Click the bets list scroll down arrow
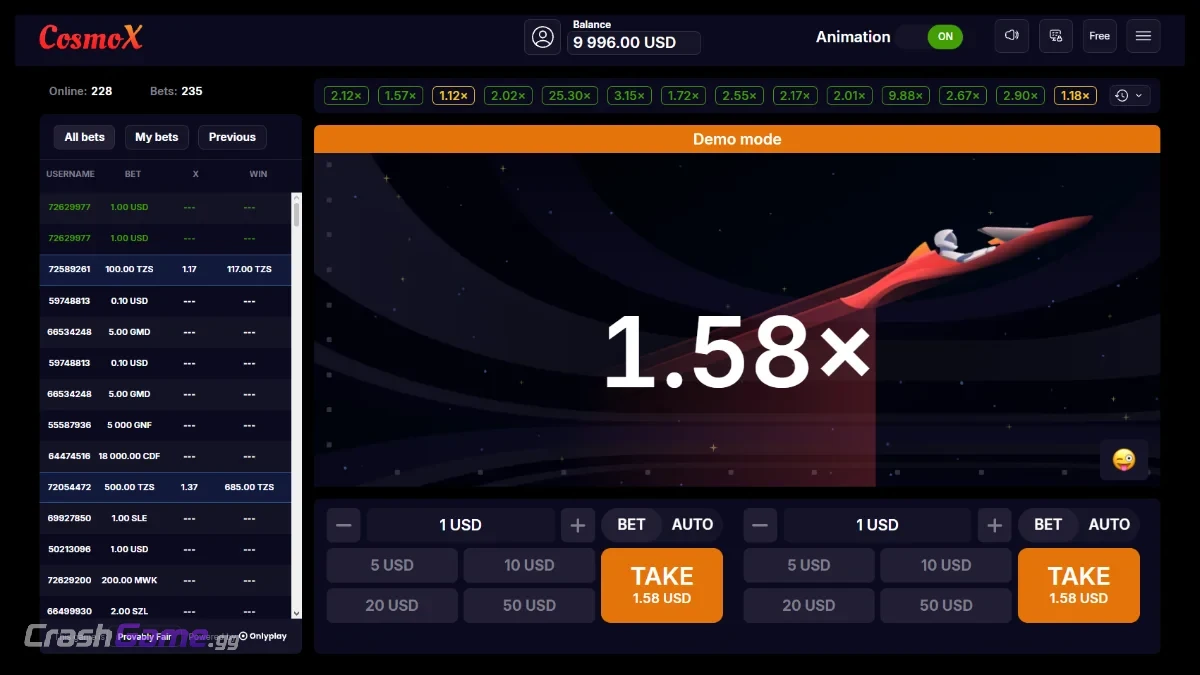 tap(296, 613)
